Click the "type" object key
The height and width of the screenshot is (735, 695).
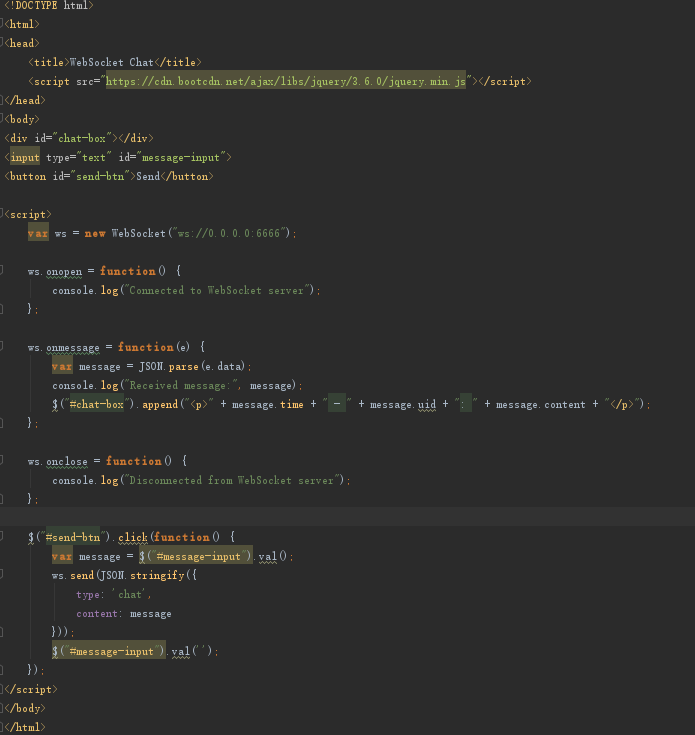(88, 594)
